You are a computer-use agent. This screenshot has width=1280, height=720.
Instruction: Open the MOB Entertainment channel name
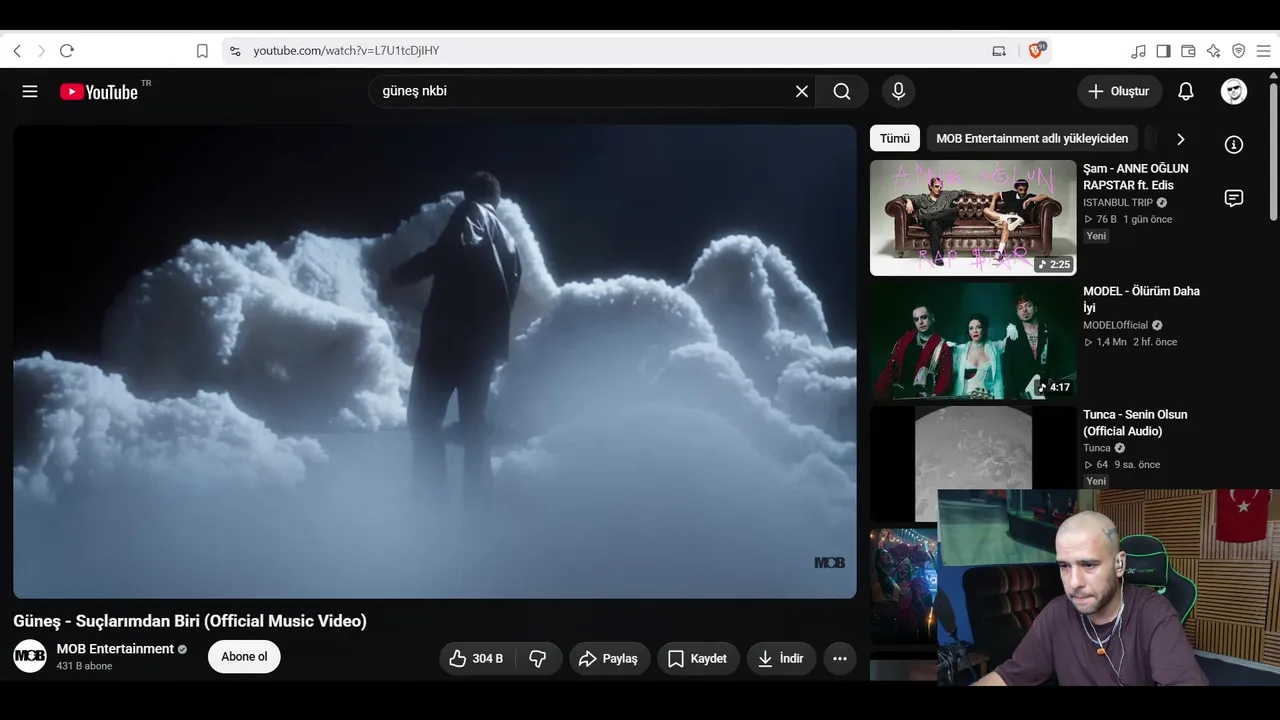(x=115, y=649)
